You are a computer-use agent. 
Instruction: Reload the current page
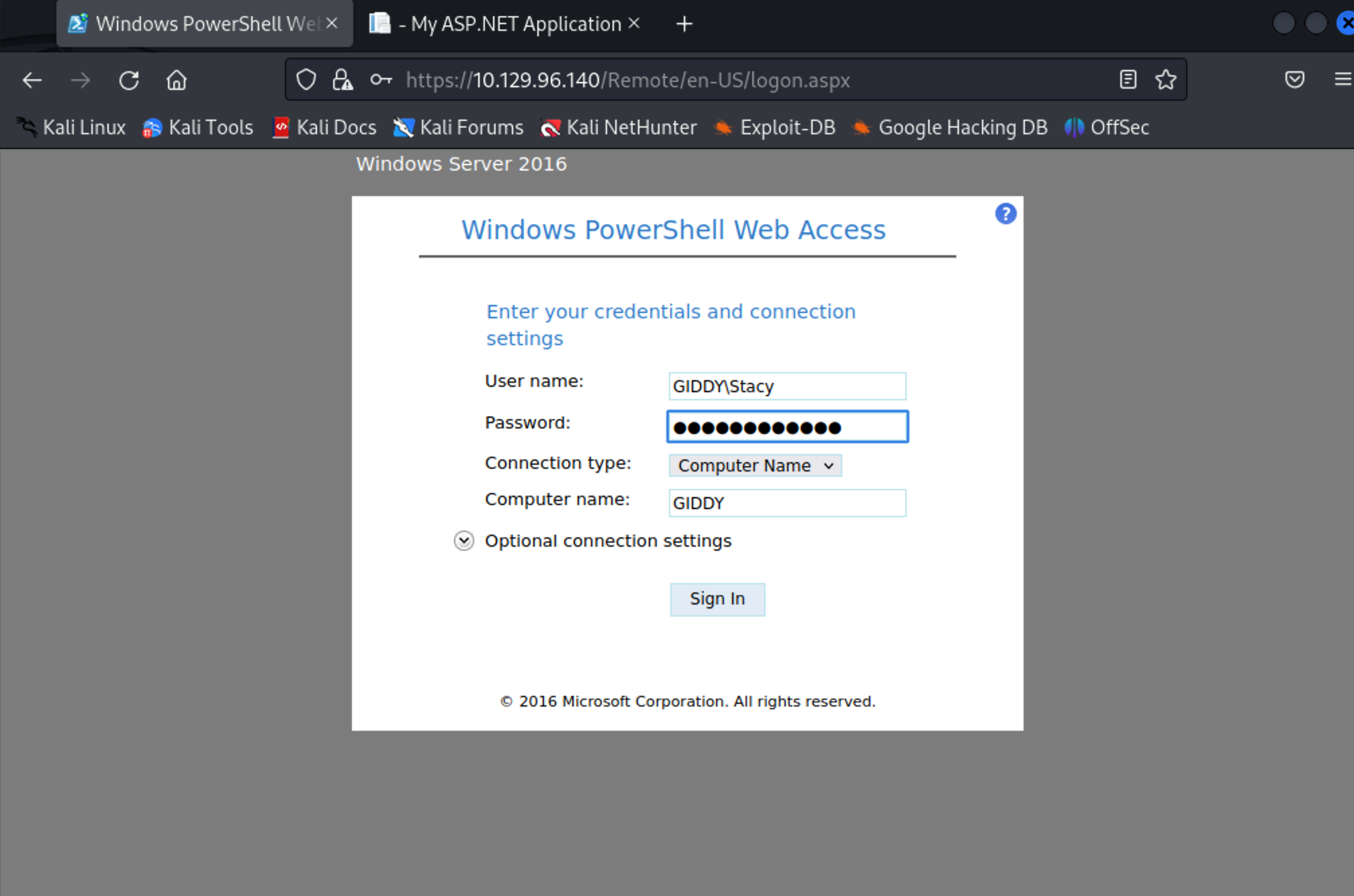point(129,81)
